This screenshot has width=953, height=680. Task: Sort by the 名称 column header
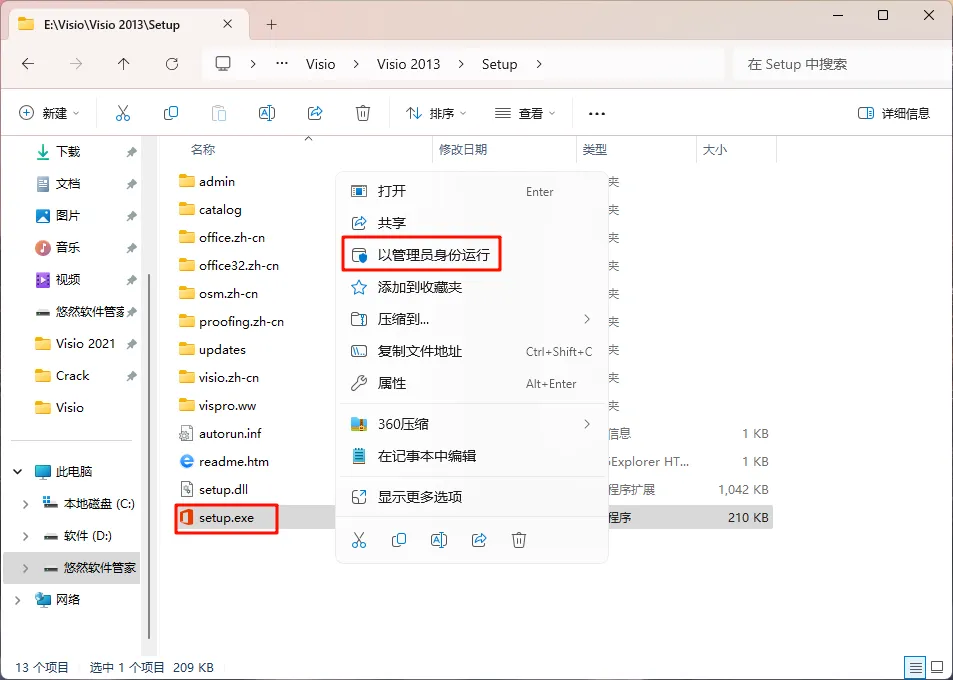203,149
